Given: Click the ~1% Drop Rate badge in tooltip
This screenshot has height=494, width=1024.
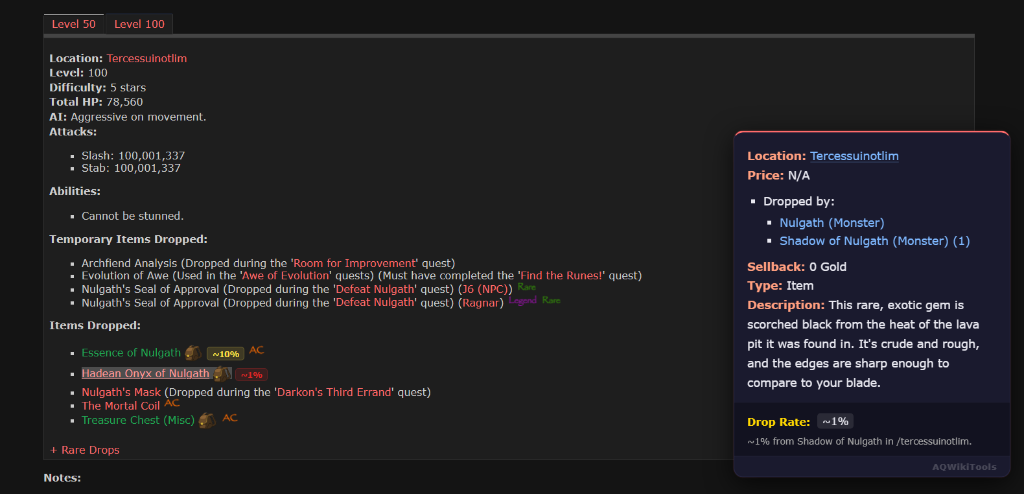Looking at the screenshot, I should 835,421.
